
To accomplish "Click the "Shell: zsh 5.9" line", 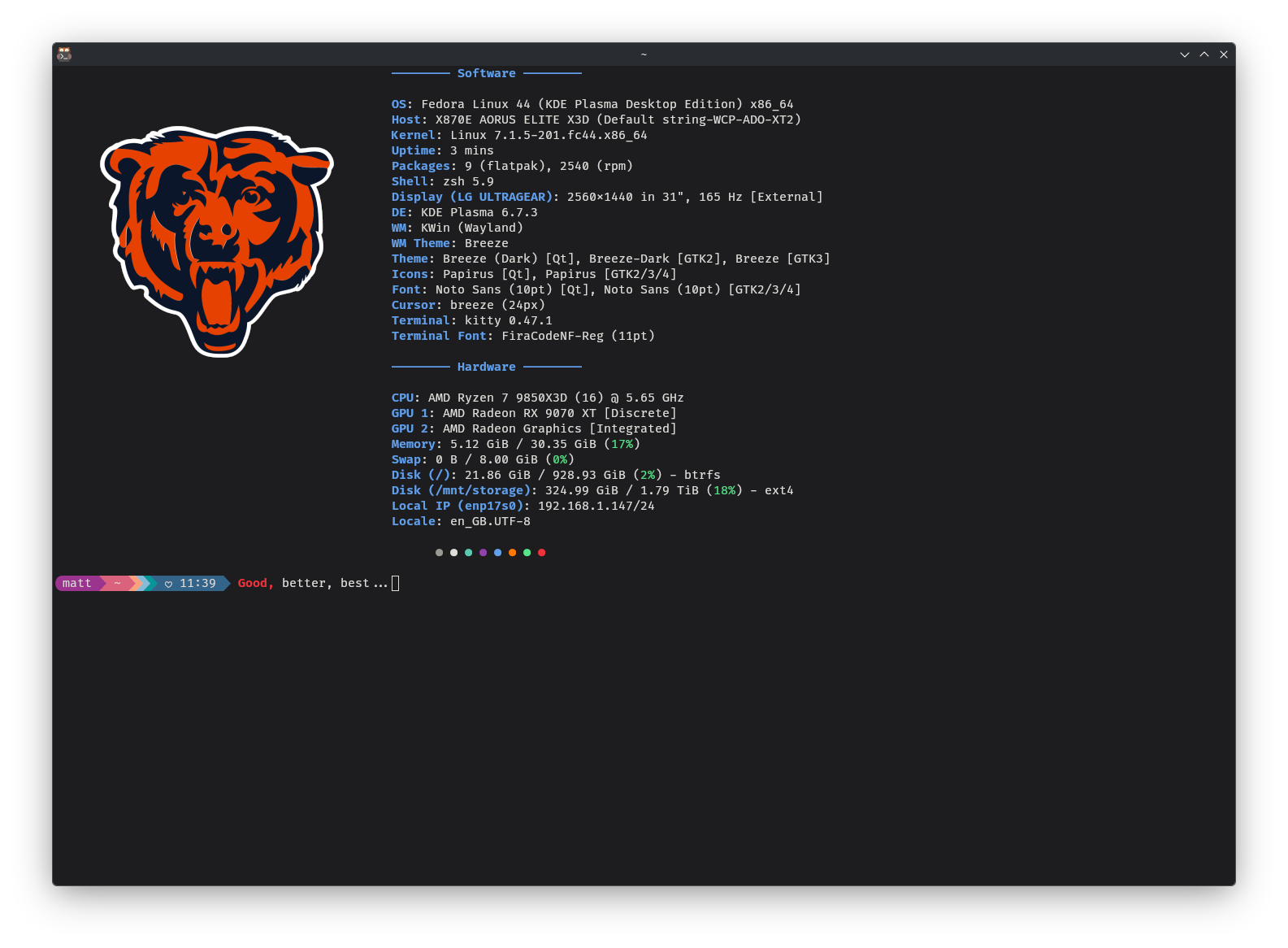I will (x=443, y=181).
